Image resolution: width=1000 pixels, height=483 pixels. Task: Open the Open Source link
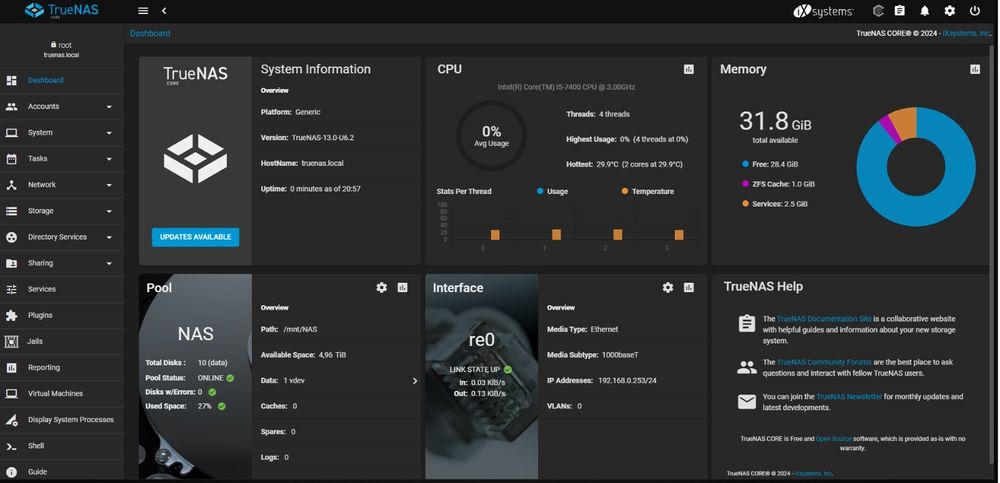834,438
